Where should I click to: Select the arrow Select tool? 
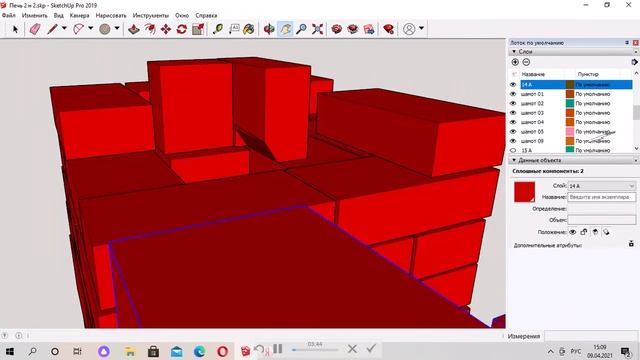[16, 29]
